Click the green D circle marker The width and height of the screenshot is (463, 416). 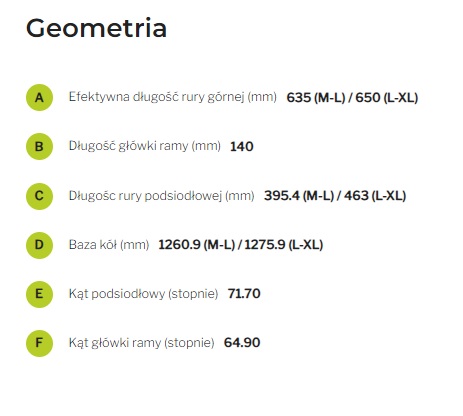39,245
